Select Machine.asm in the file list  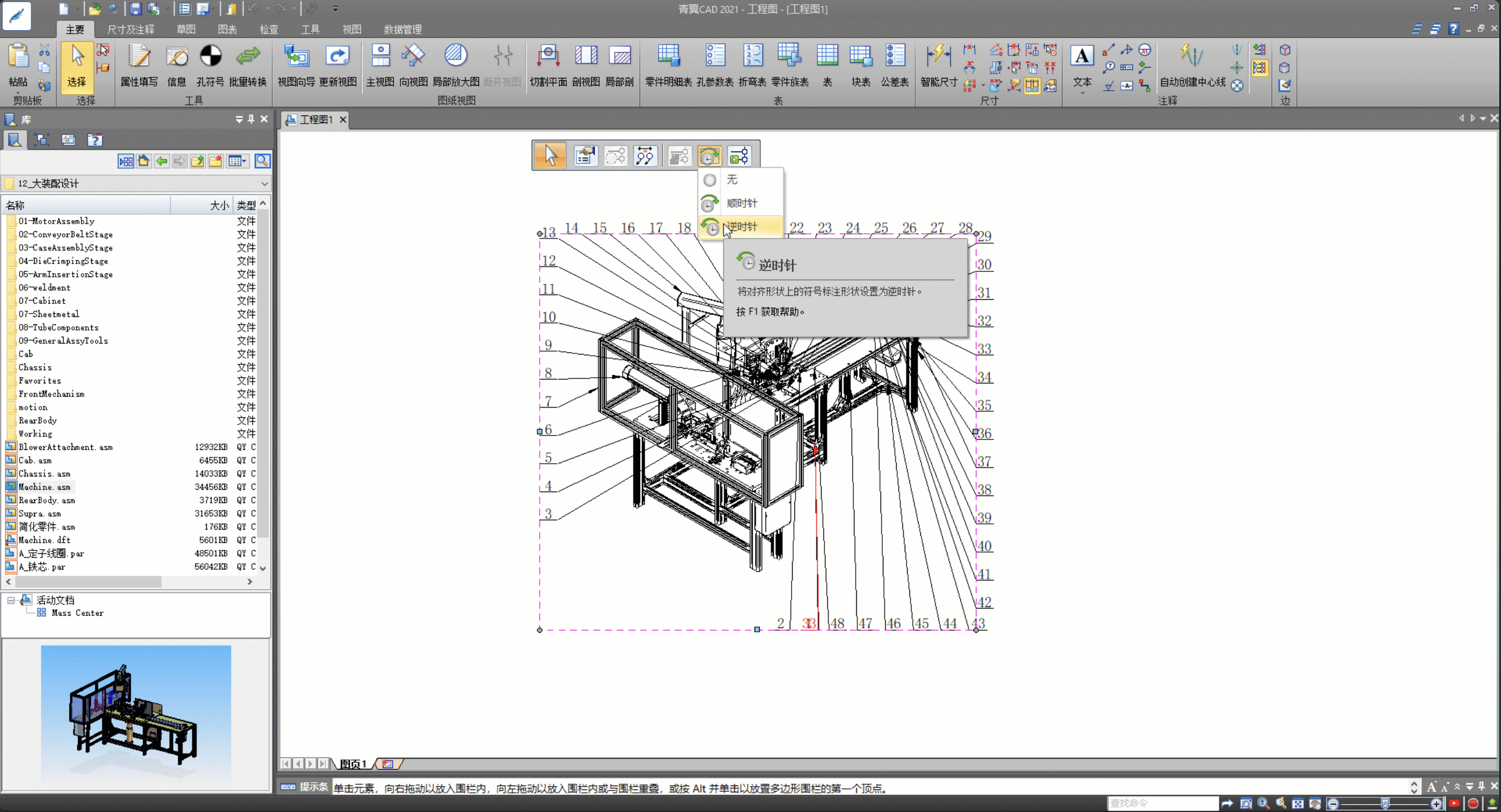point(44,487)
